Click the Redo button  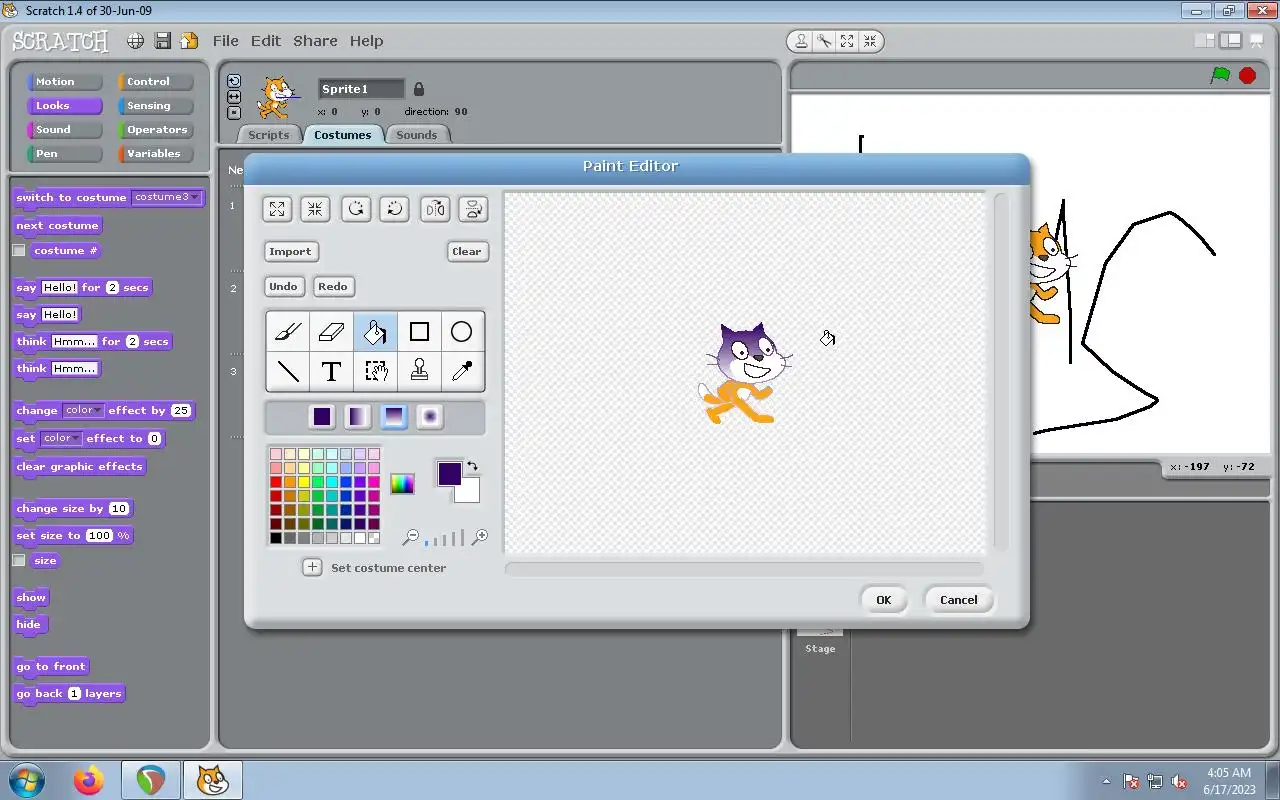coord(333,286)
